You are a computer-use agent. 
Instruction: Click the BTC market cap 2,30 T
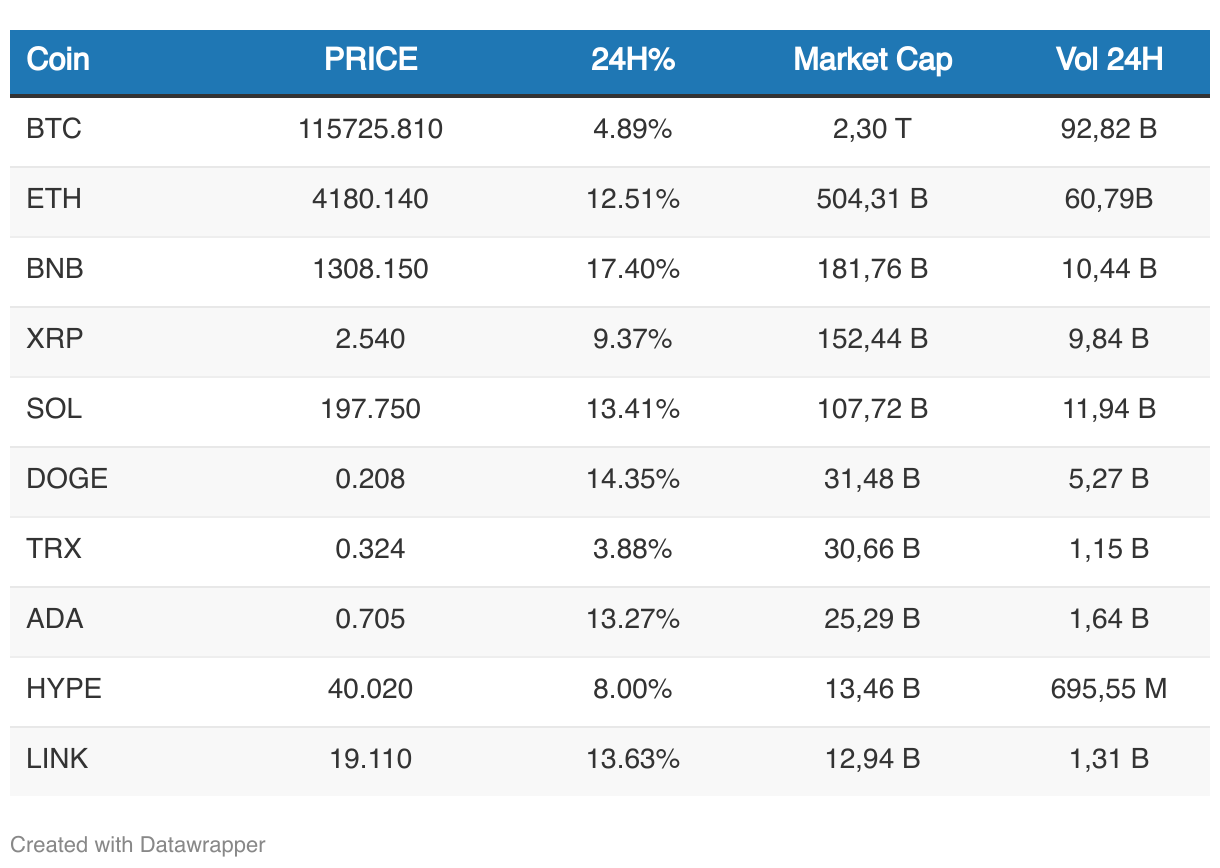tap(872, 129)
